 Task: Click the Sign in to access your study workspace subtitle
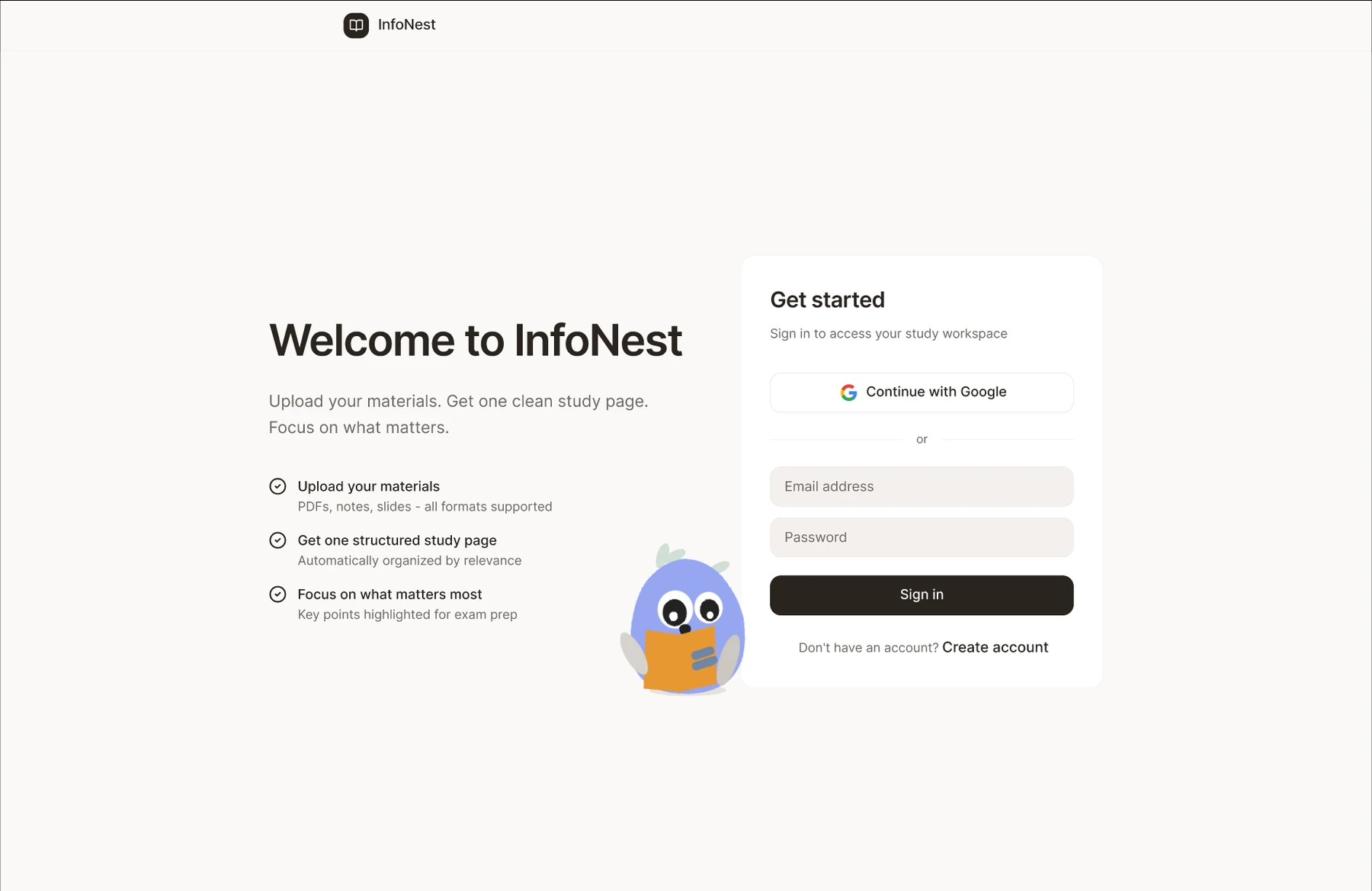(888, 334)
